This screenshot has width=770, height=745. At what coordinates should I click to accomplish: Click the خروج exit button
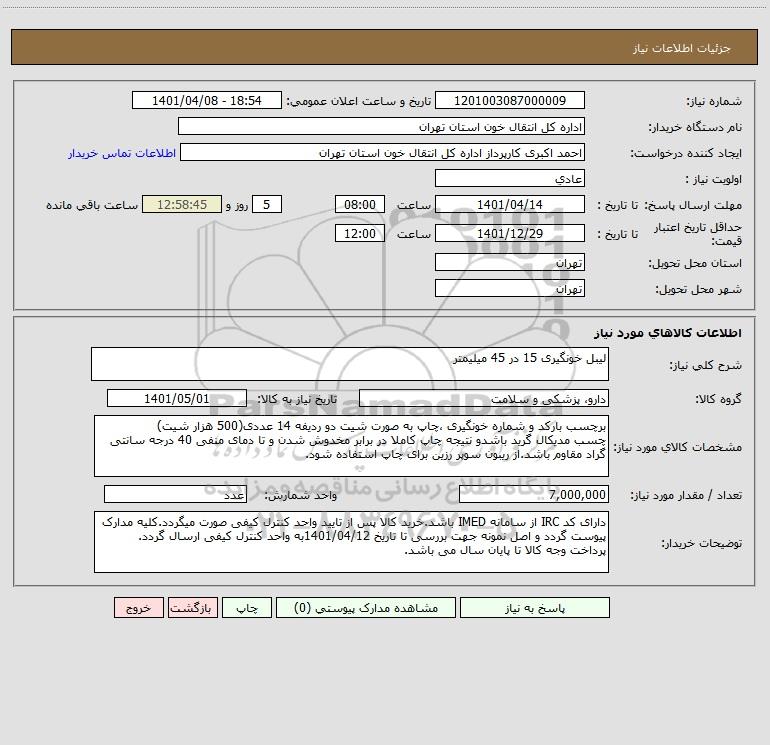(138, 608)
